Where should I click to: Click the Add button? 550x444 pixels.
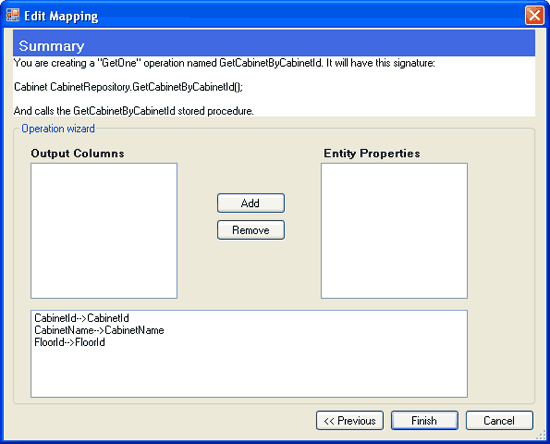point(250,203)
